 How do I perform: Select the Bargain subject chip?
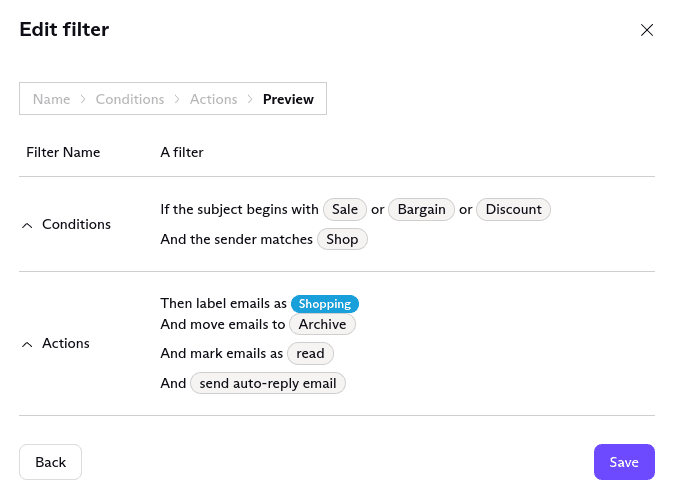point(422,210)
